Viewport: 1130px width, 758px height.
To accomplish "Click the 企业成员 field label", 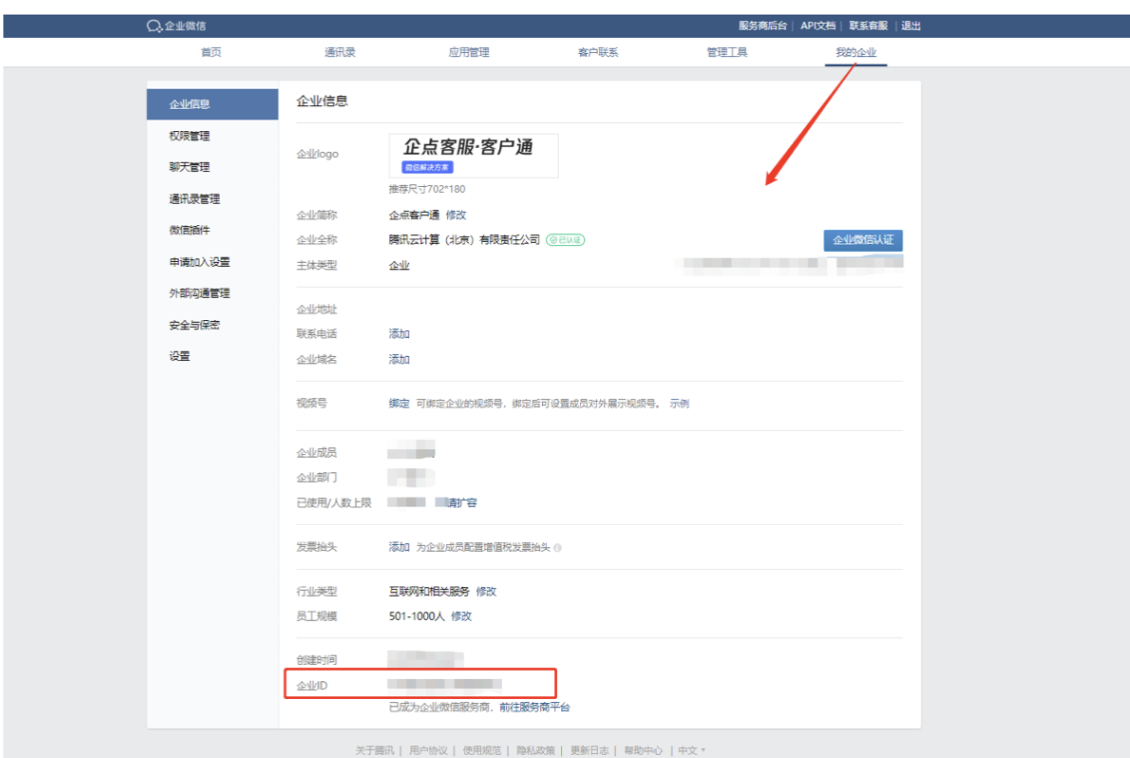I will pos(317,452).
